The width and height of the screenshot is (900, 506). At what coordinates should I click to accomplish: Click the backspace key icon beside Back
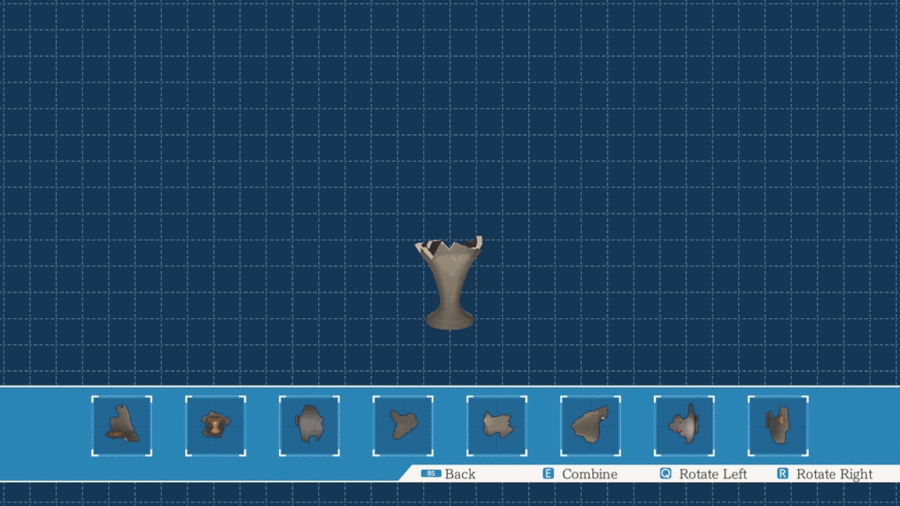[x=430, y=473]
